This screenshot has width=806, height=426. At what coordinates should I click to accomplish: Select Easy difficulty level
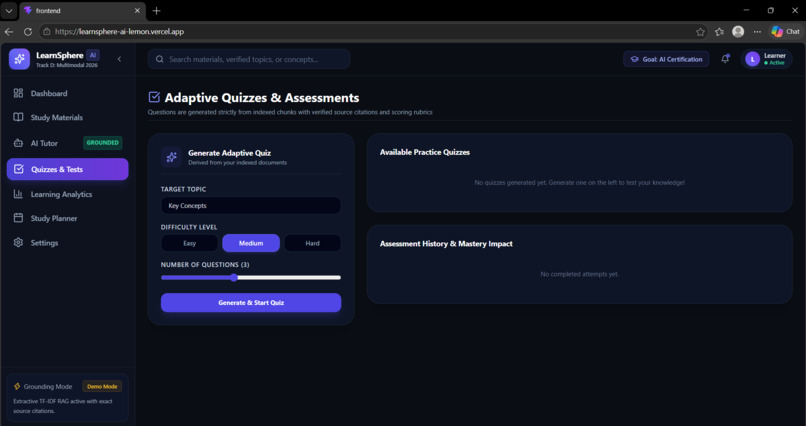[x=190, y=243]
